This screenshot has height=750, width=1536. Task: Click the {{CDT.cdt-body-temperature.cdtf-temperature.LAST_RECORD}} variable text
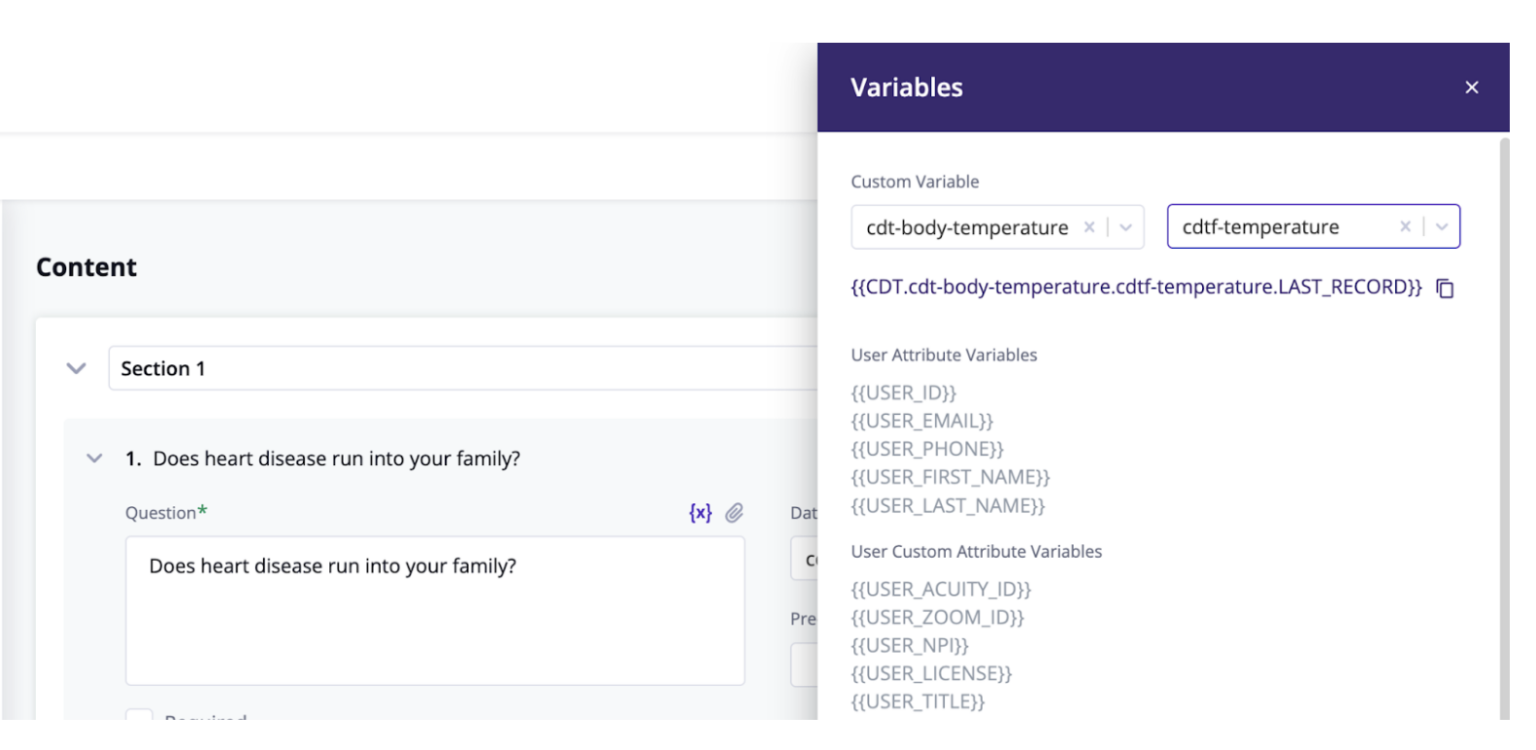click(x=1135, y=287)
